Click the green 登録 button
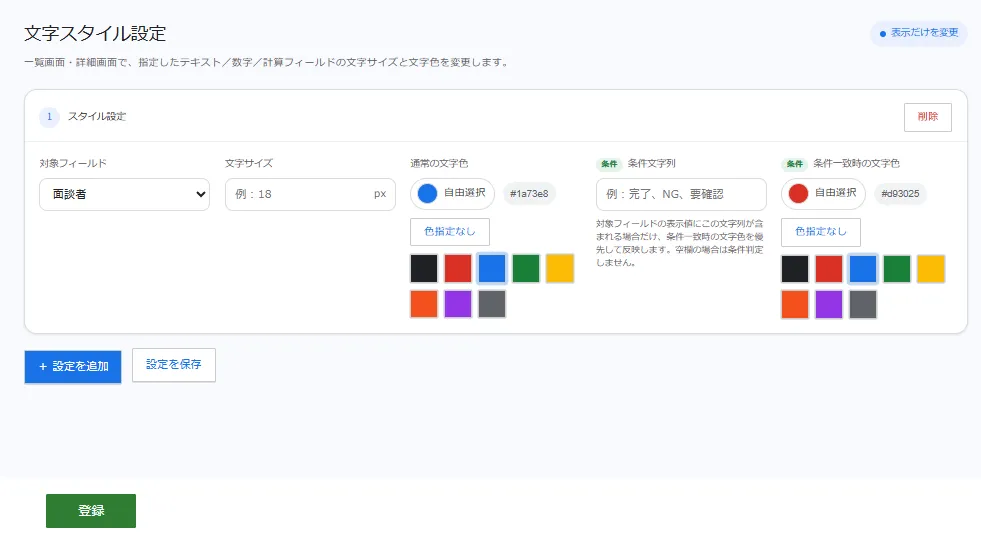The image size is (981, 536). click(91, 511)
